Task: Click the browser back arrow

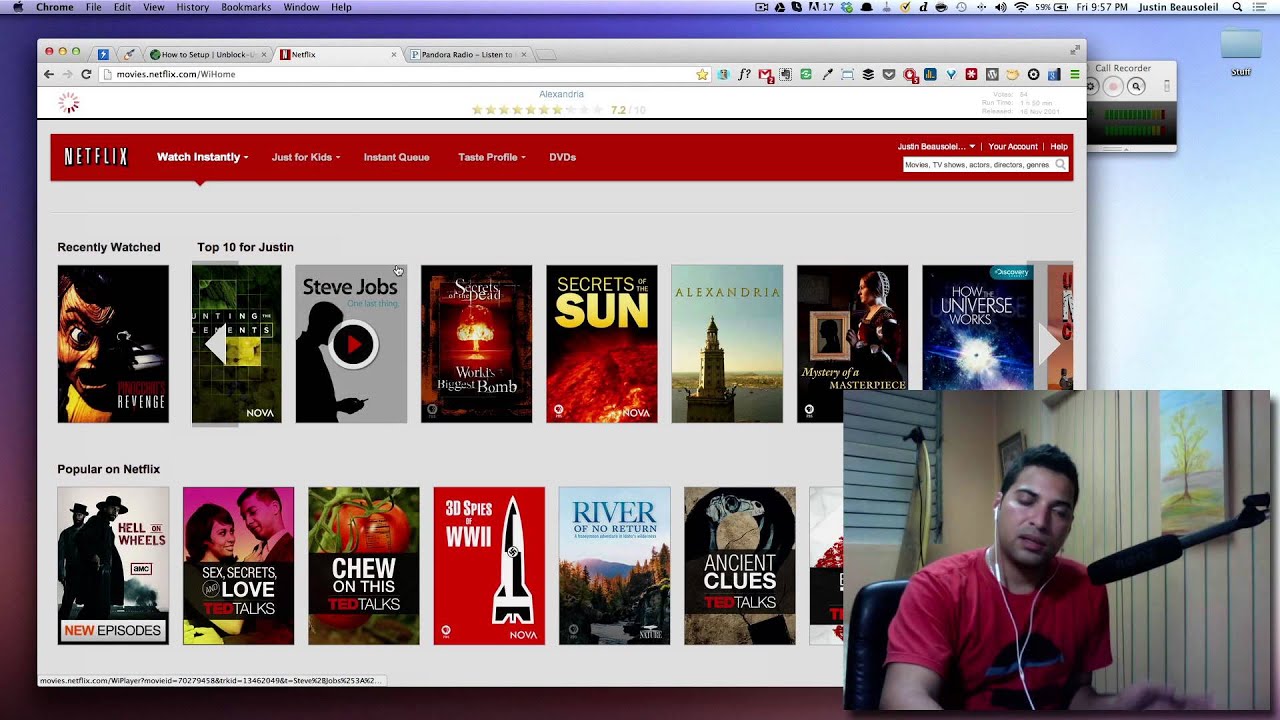Action: [x=48, y=74]
